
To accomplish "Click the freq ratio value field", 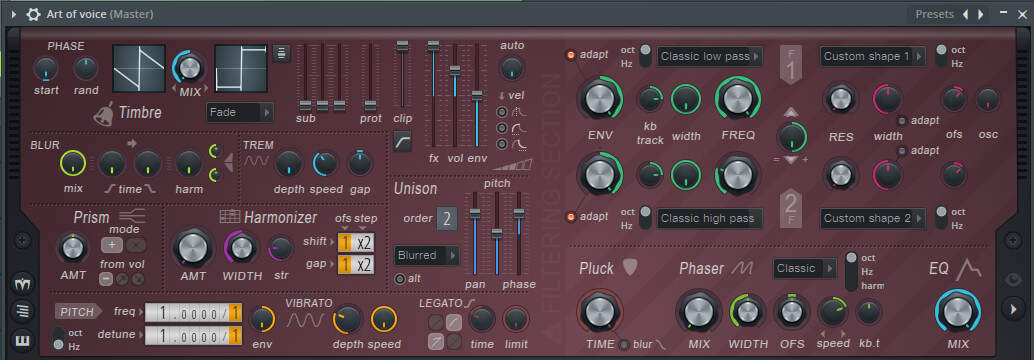I will coord(193,313).
